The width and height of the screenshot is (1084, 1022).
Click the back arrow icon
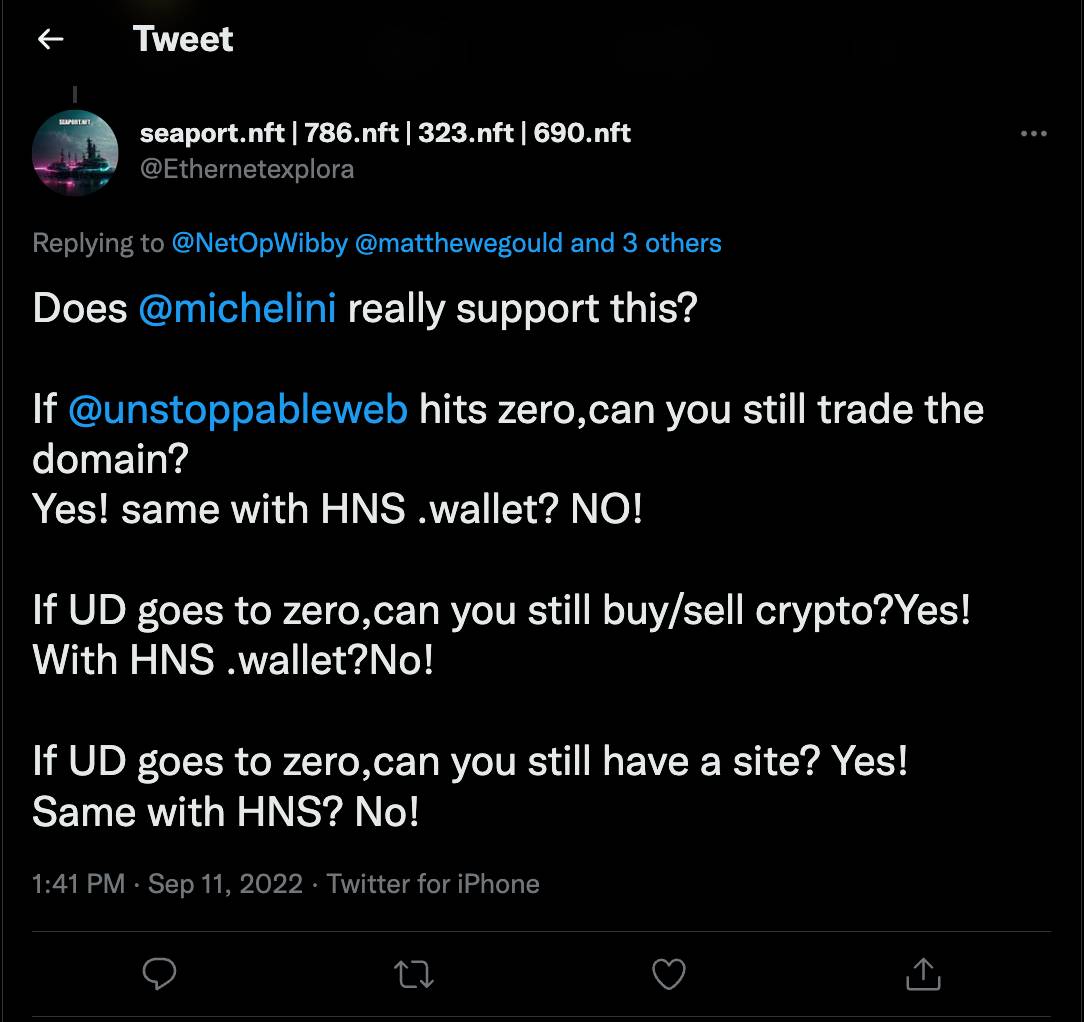coord(50,39)
